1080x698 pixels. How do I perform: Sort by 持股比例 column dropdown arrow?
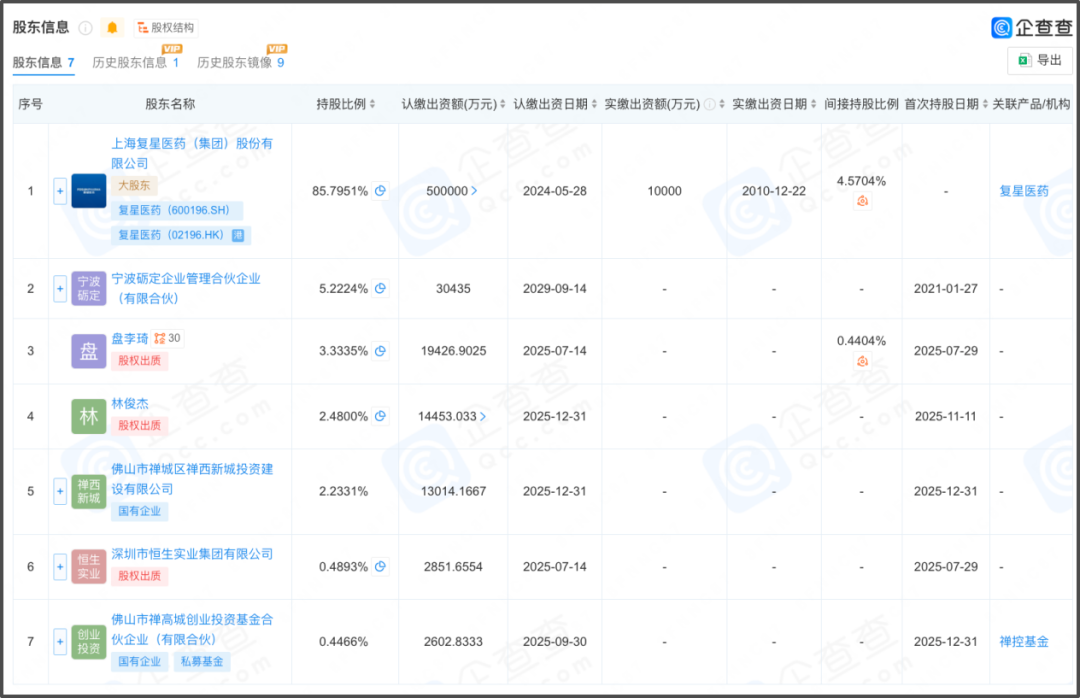point(374,105)
